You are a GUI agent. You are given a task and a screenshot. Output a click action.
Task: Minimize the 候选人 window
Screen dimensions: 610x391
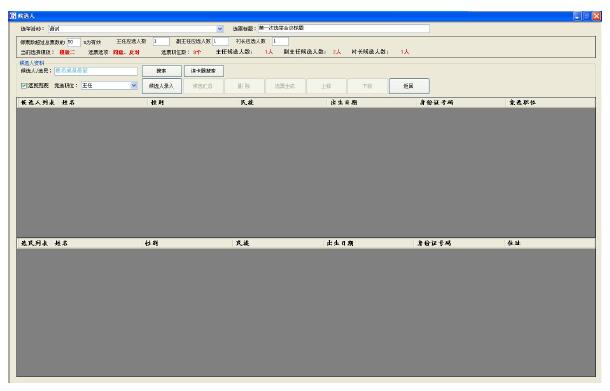pyautogui.click(x=577, y=16)
